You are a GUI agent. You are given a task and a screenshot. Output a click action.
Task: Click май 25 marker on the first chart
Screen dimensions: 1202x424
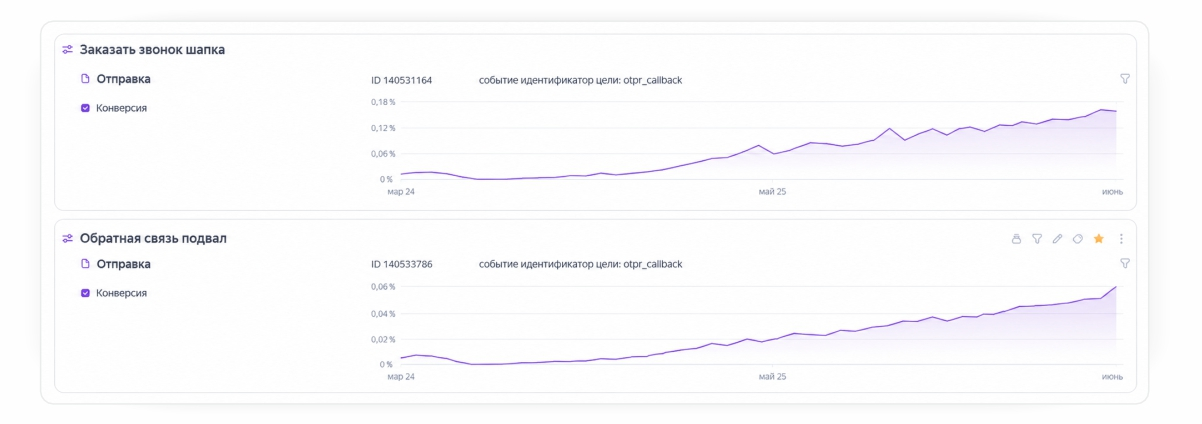(x=773, y=191)
